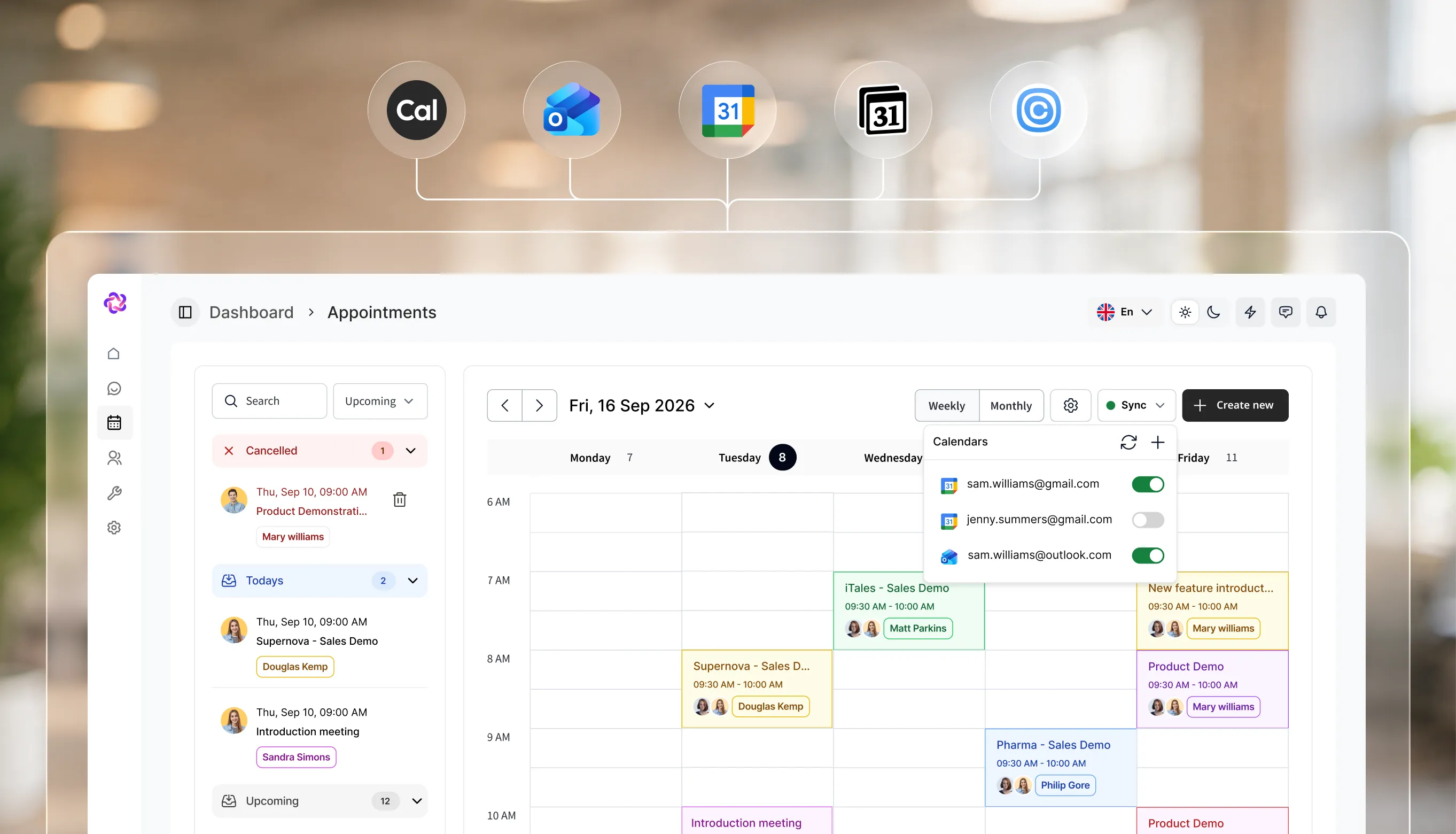Switch to the Monthly view
The image size is (1456, 834).
coord(1011,406)
